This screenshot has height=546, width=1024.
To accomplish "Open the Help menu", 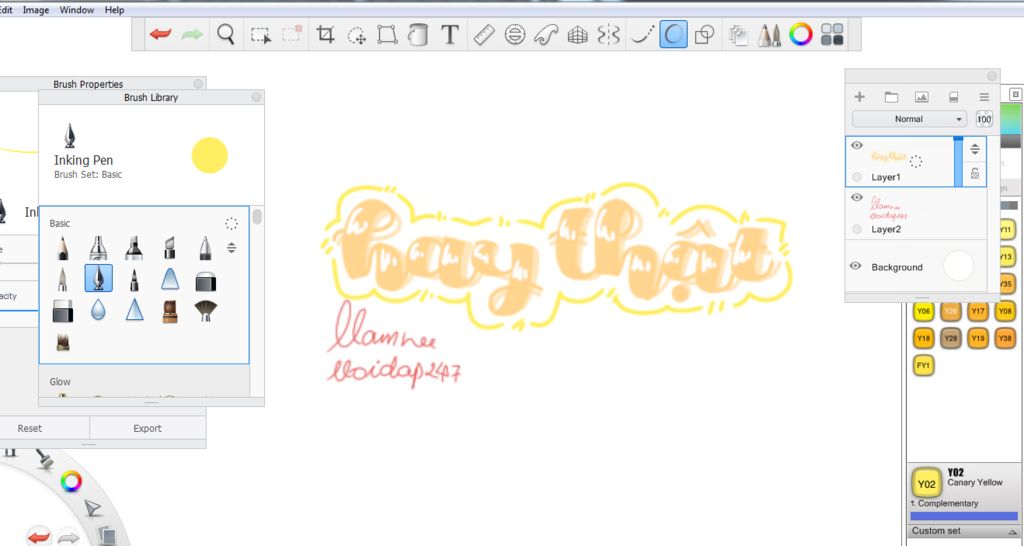I will point(114,10).
